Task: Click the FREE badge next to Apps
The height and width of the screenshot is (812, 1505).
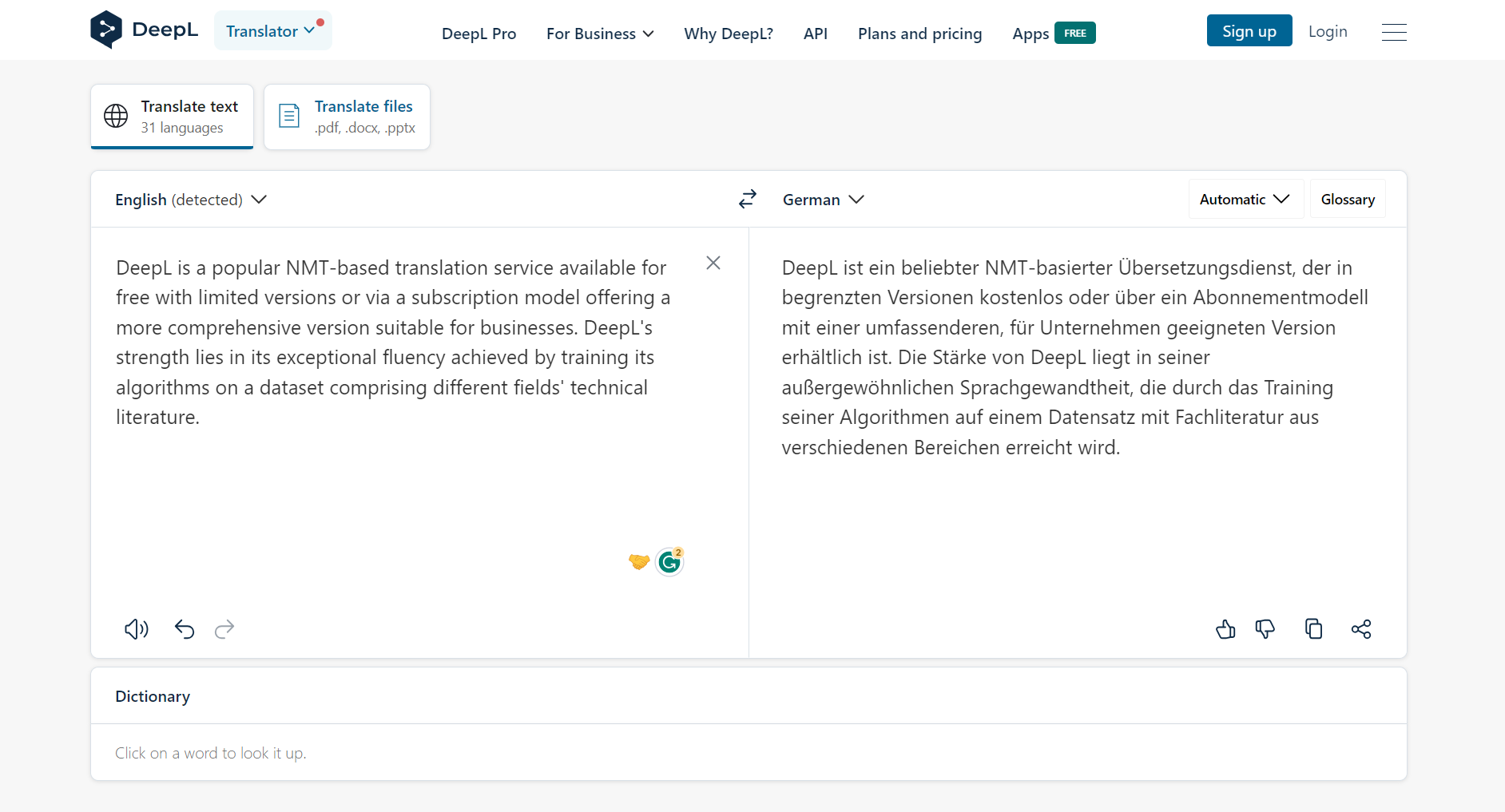Action: pyautogui.click(x=1075, y=33)
